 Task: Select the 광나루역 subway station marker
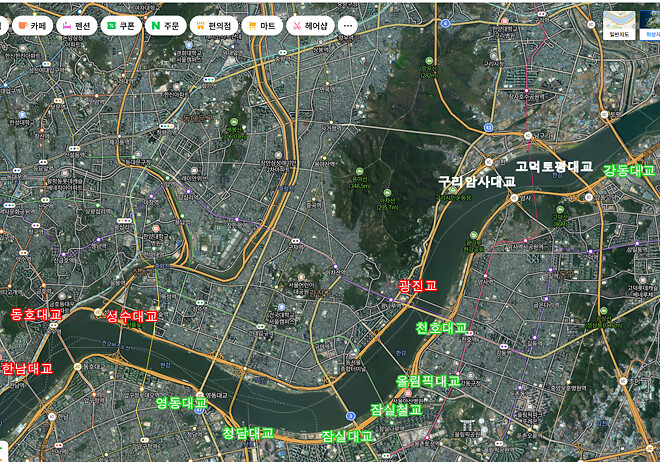click(x=391, y=300)
